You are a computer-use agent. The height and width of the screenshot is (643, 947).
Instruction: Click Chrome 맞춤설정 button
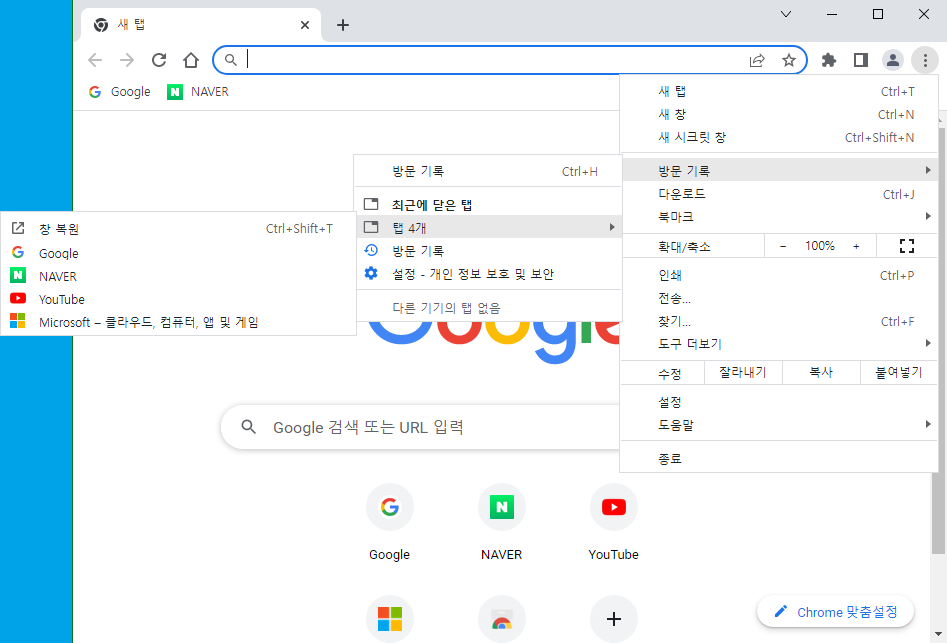click(835, 612)
